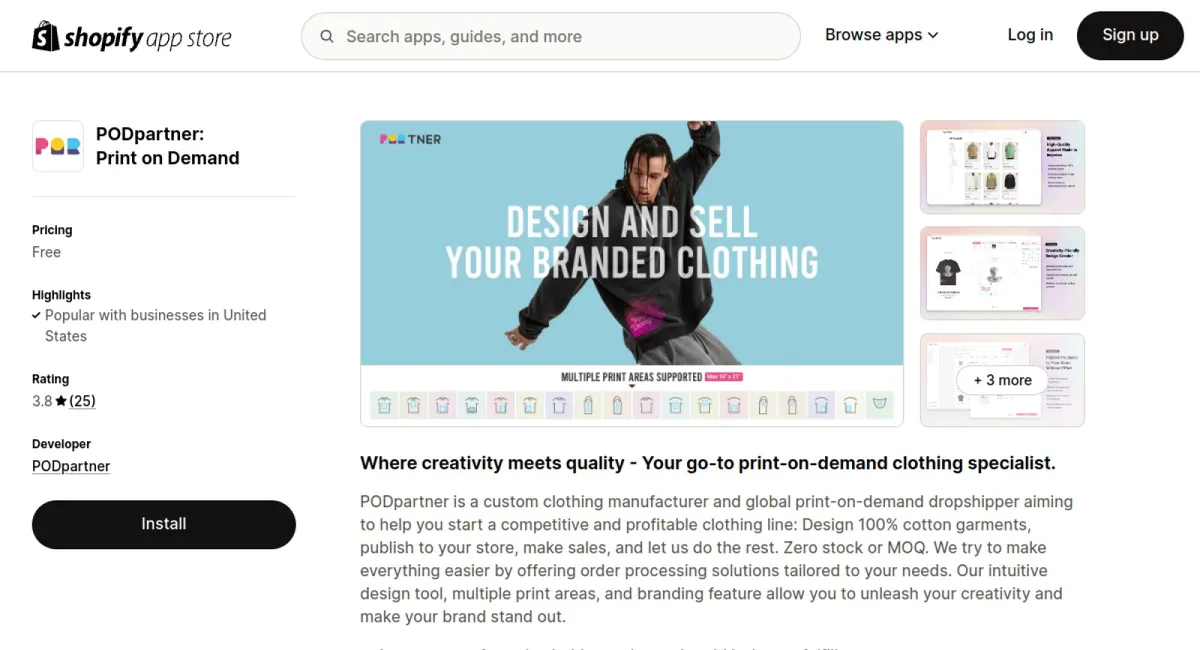
Task: Open the (25) reviews link
Action: (82, 401)
